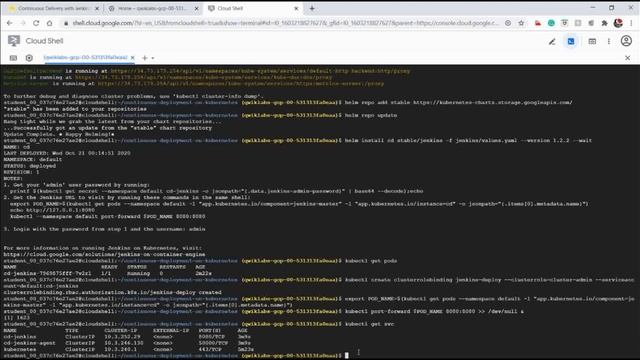Open the Chrome three-dot menu
Screen dimensions: 640x360
(x=631, y=23)
